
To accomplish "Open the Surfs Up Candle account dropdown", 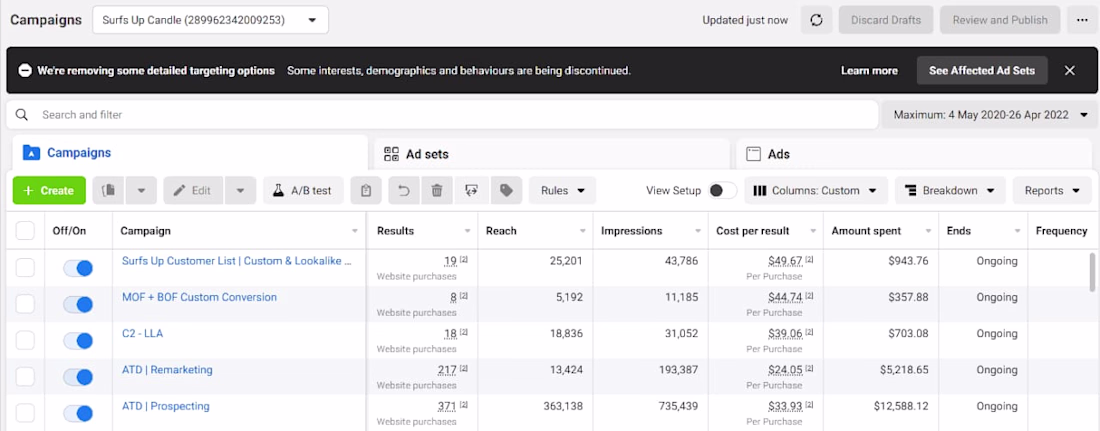I will pyautogui.click(x=210, y=20).
